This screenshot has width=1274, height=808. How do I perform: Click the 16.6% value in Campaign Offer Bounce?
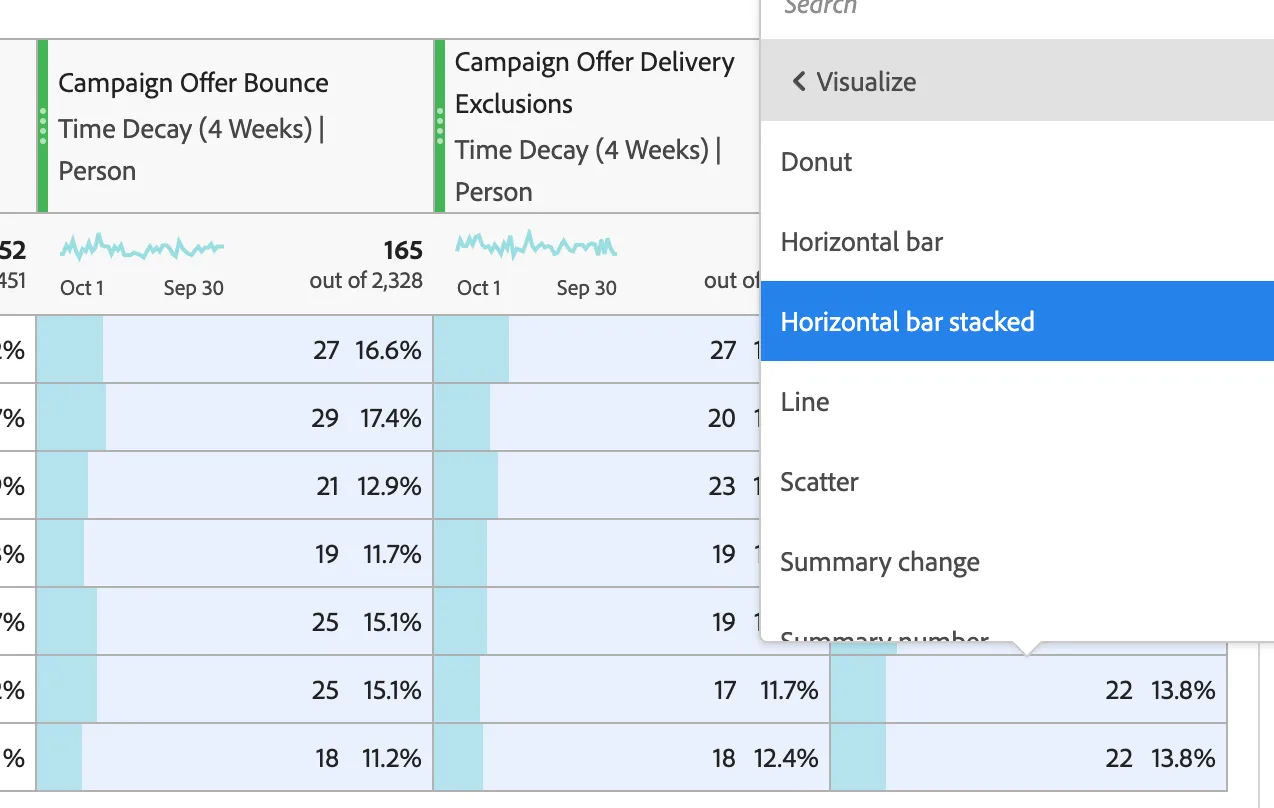[x=388, y=350]
